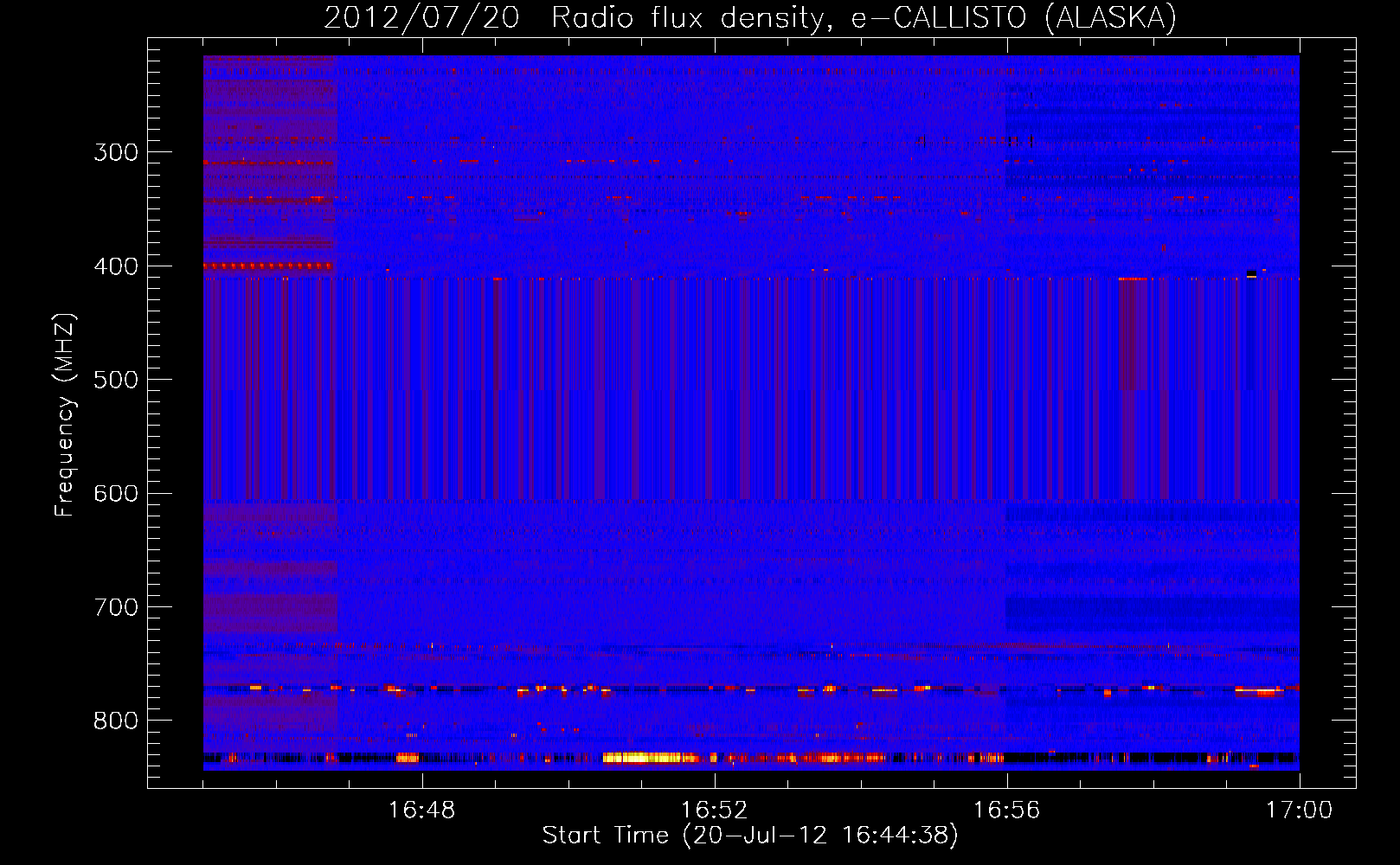Click the 700 frequency tick label
The height and width of the screenshot is (865, 1400).
pyautogui.click(x=116, y=607)
